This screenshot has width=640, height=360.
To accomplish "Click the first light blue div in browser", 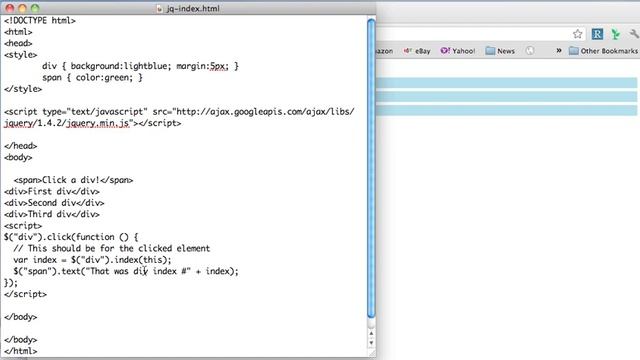I will (506, 83).
